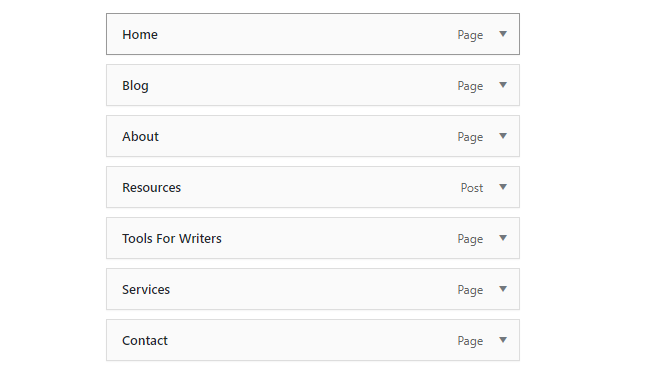Screen dimensions: 650x374
Task: Select the Tools For Writers title
Action: 172,238
